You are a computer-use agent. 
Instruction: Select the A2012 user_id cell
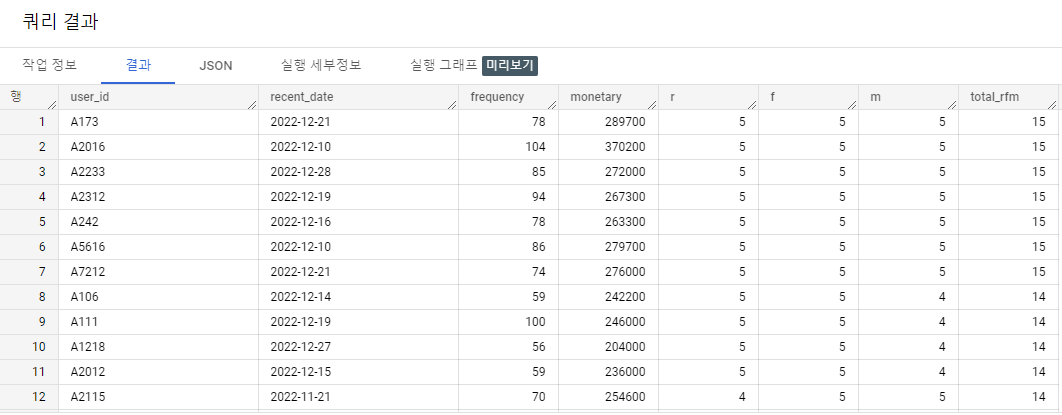tap(158, 372)
